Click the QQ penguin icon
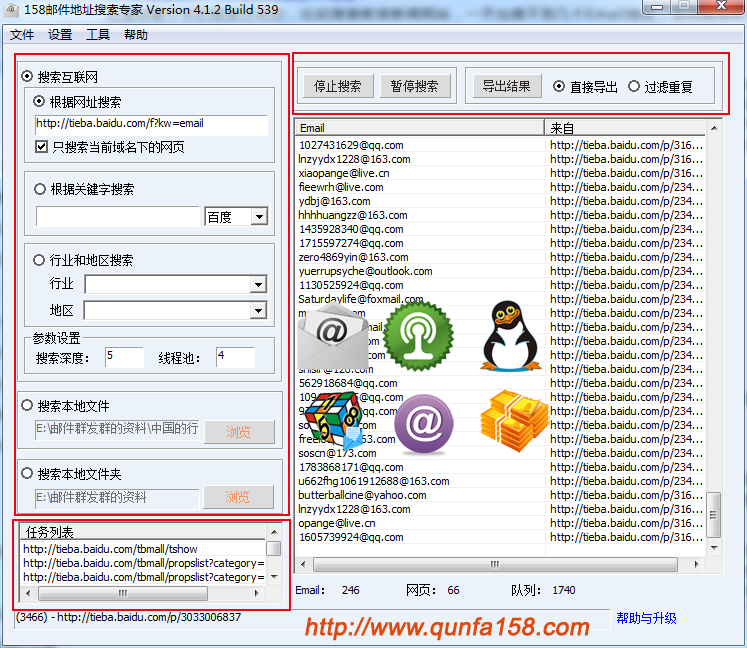 coord(510,336)
